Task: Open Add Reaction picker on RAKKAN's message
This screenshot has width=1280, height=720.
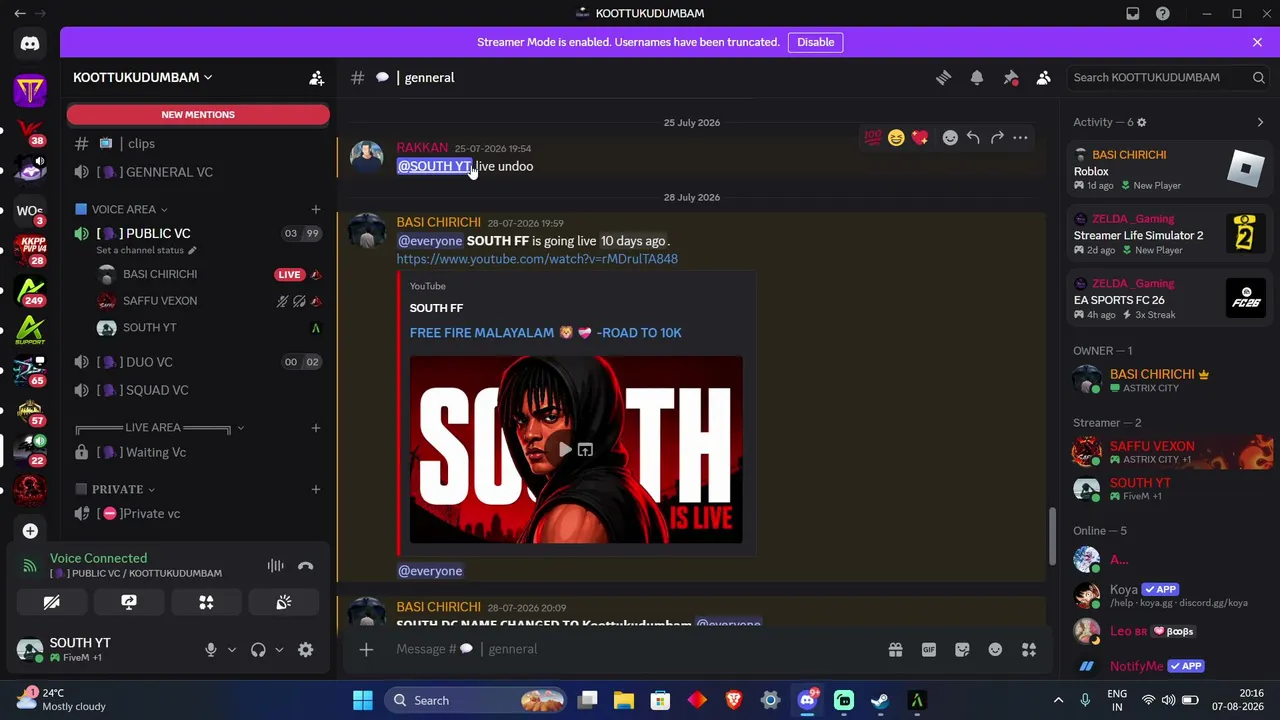Action: point(950,137)
